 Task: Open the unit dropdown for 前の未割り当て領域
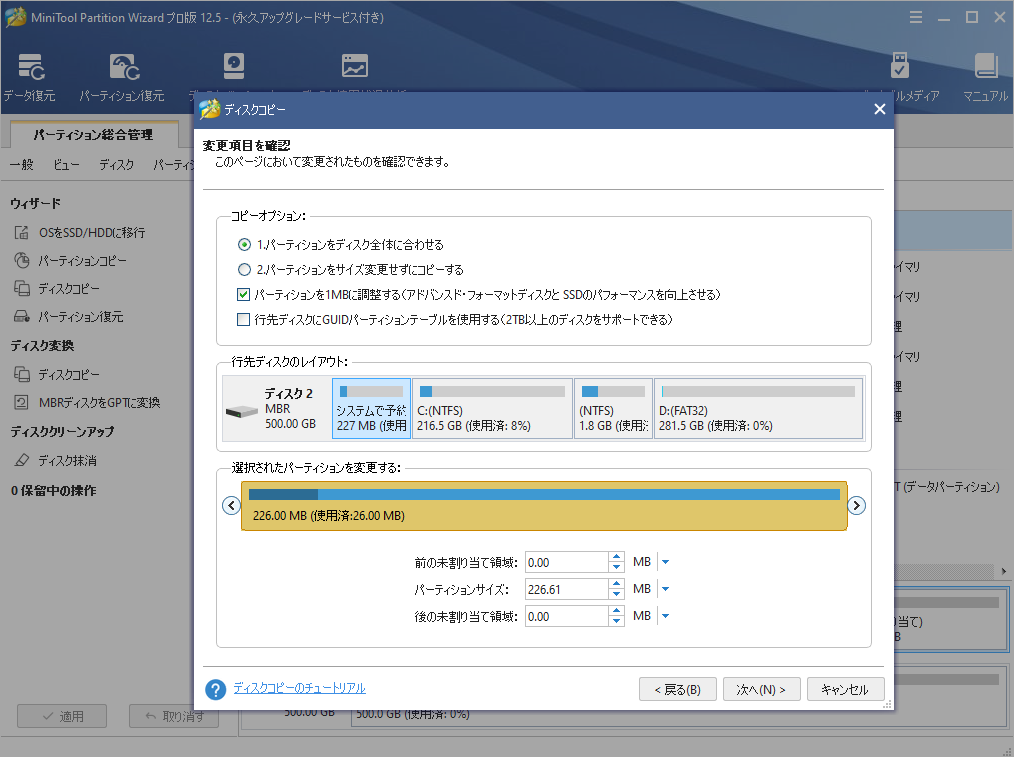665,562
